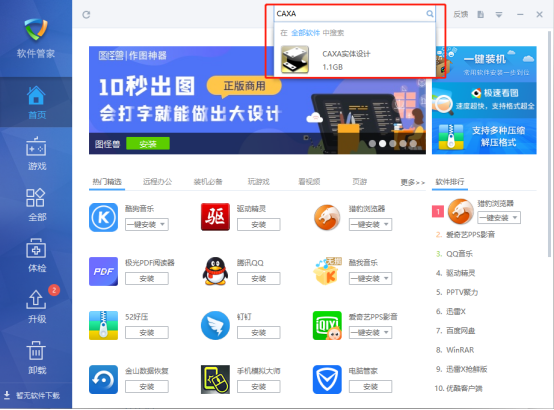Switch to 热门精选 tab
554x410 pixels.
pyautogui.click(x=107, y=182)
